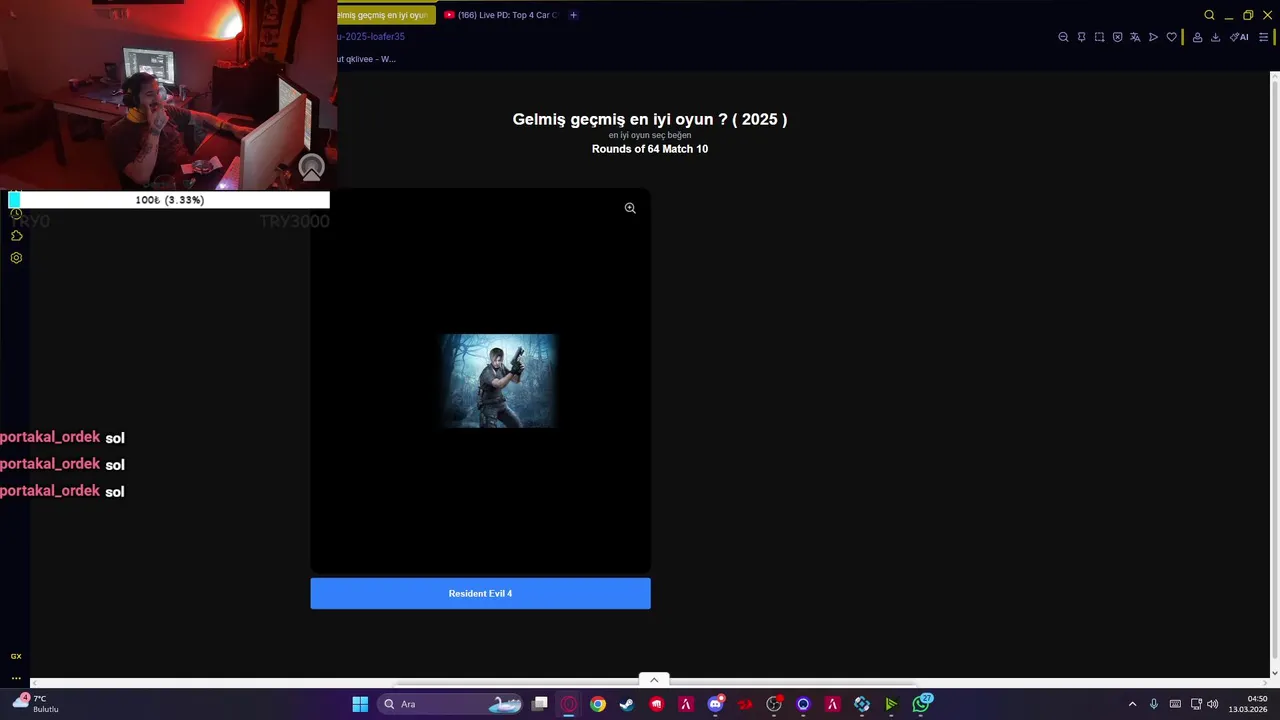
Task: Open Task View in taskbar
Action: pyautogui.click(x=540, y=704)
